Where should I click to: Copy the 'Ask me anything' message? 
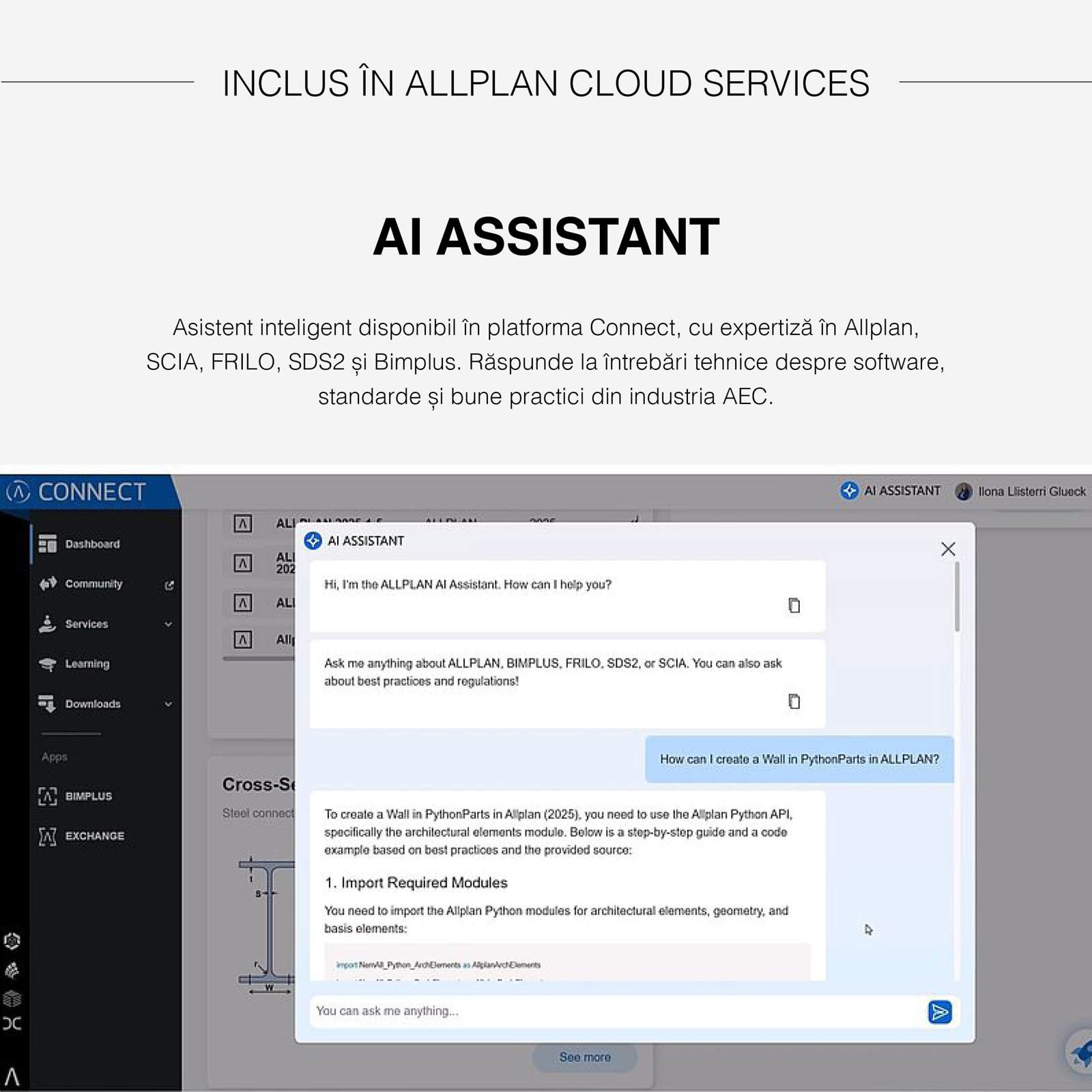click(794, 702)
